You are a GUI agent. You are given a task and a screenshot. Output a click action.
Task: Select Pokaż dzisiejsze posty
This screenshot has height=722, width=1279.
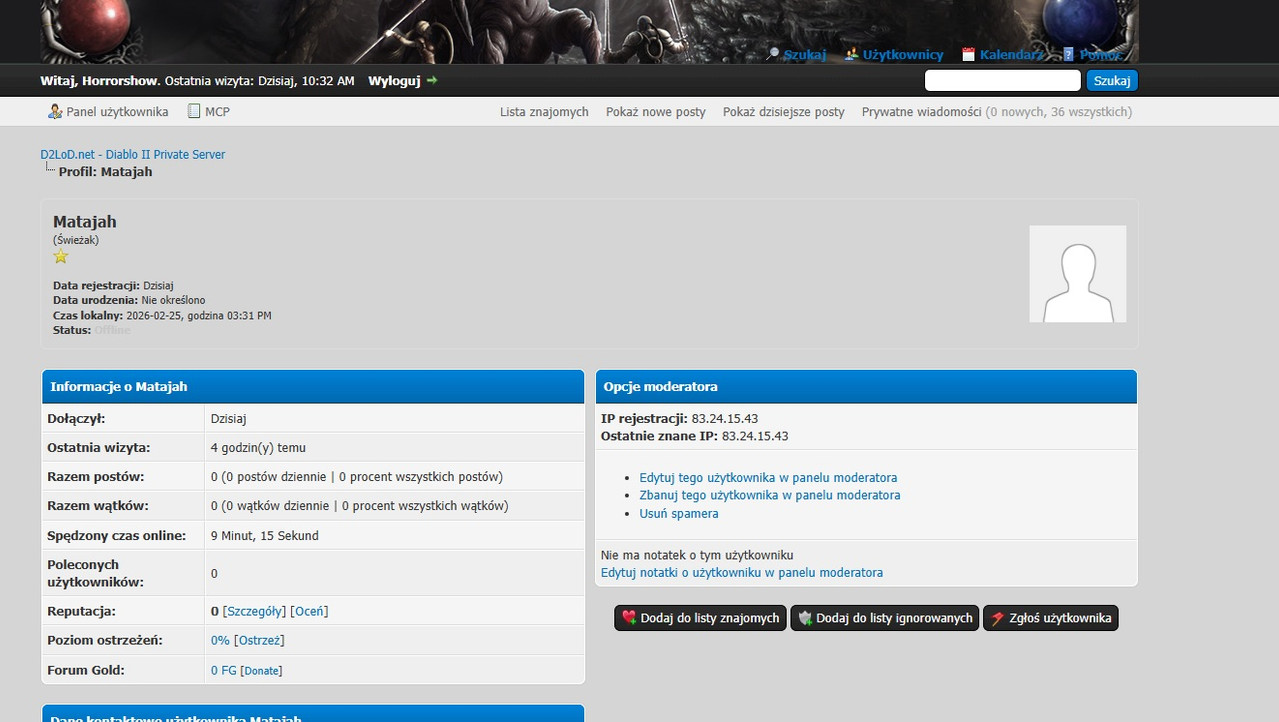coord(784,112)
